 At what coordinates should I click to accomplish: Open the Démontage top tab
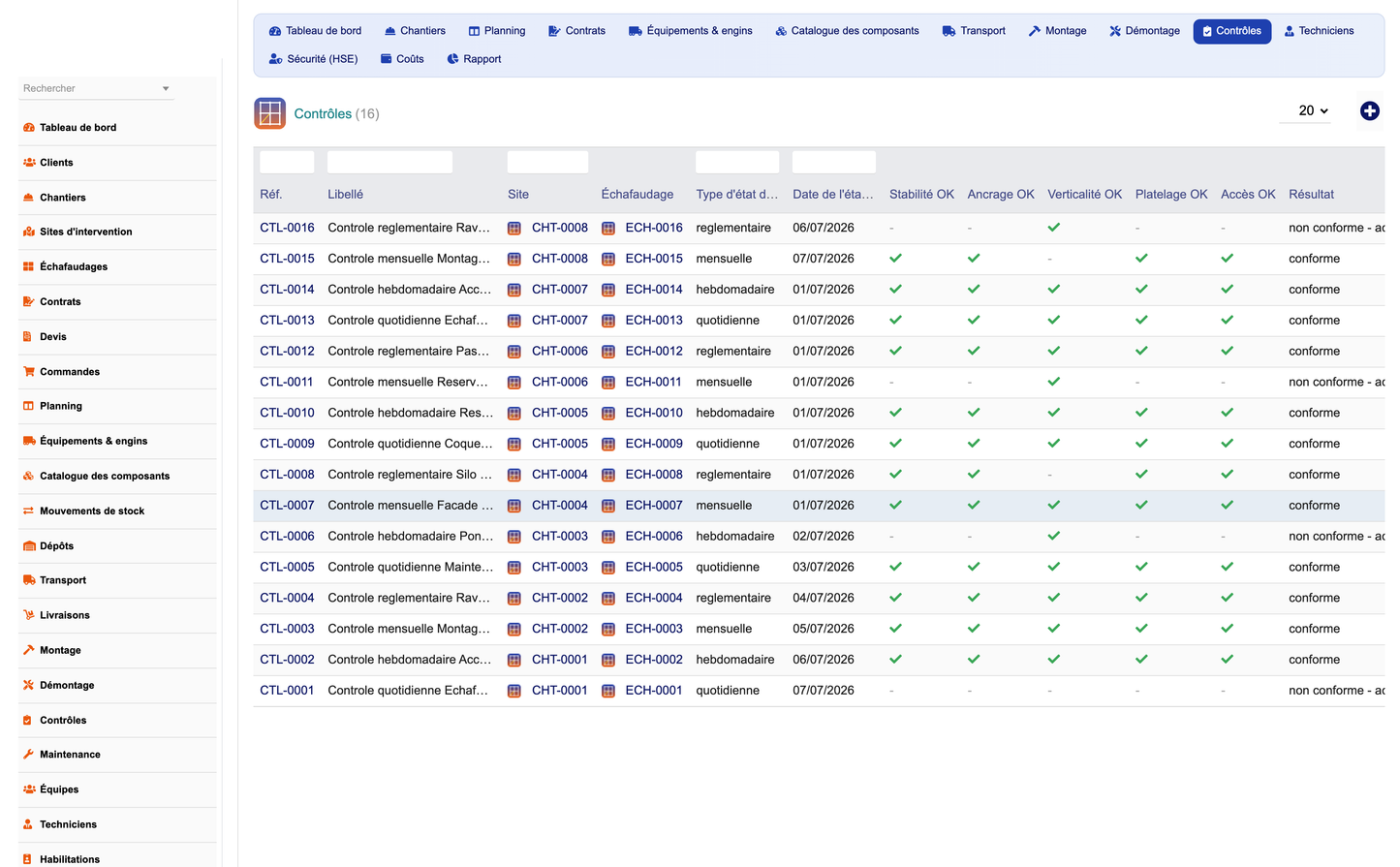1144,31
